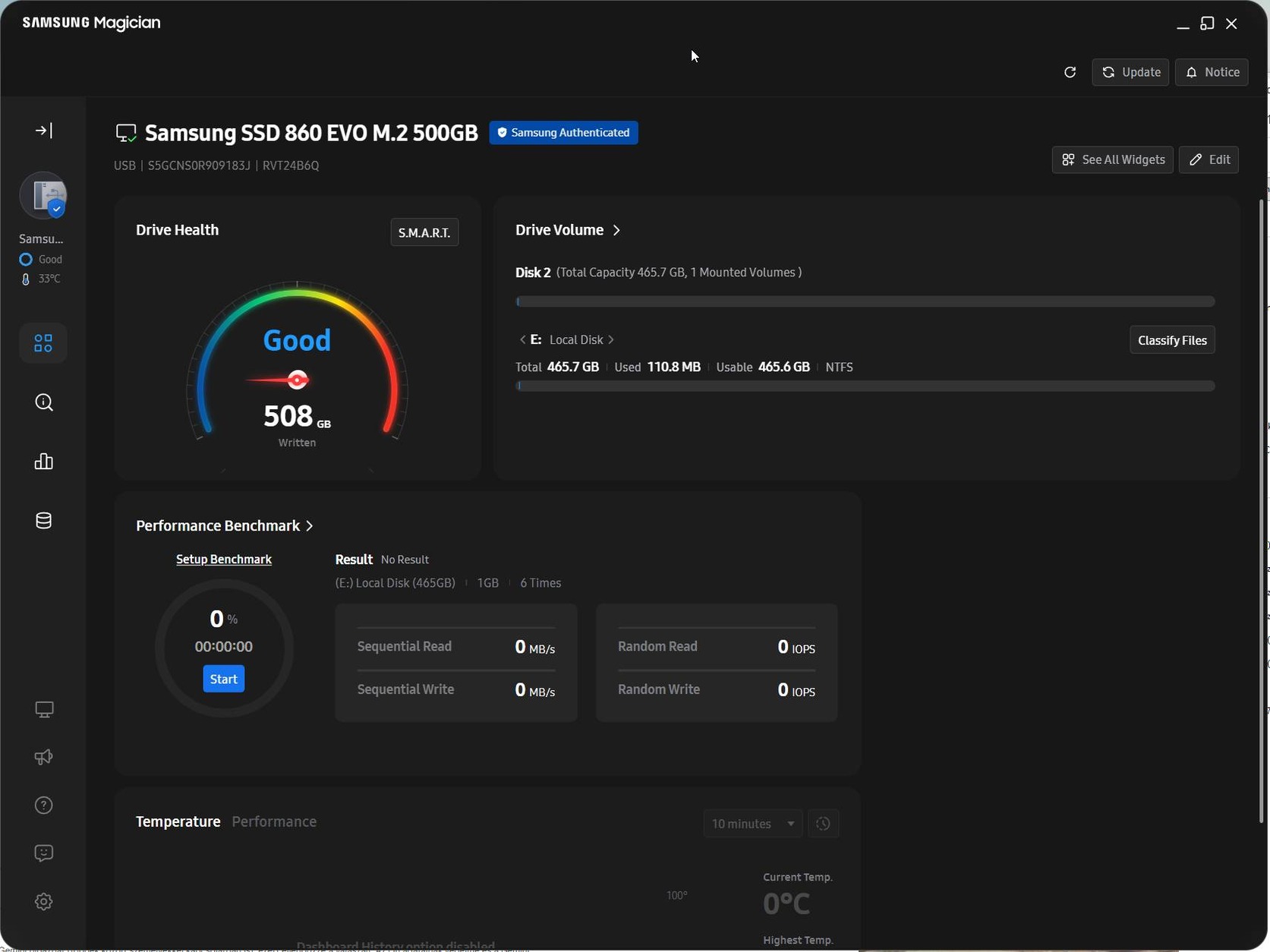This screenshot has height=952, width=1270.
Task: Click the Samsung SSD 860 EVO title
Action: [x=311, y=133]
